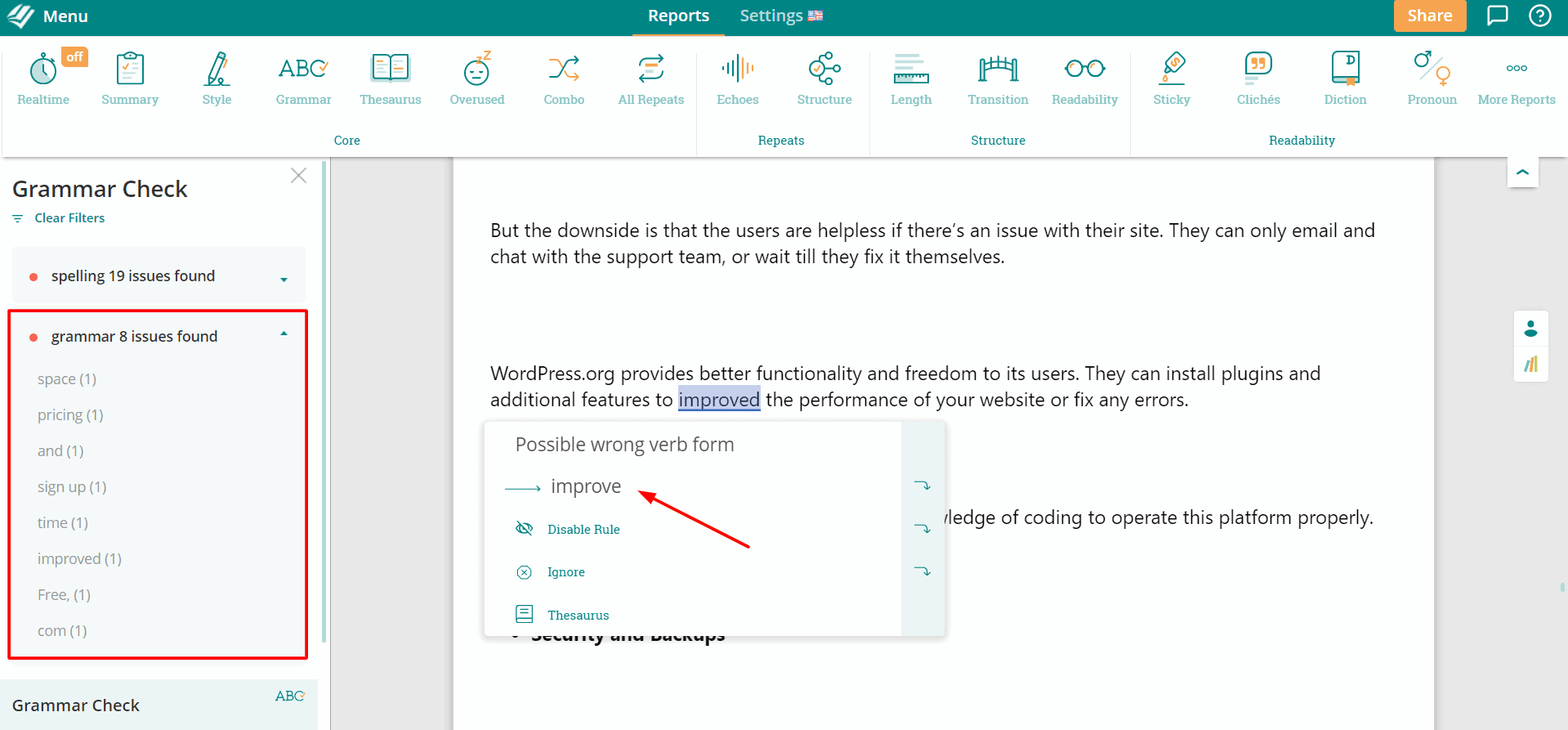Collapse the grammar 8 issues list
The width and height of the screenshot is (1568, 730).
284,334
